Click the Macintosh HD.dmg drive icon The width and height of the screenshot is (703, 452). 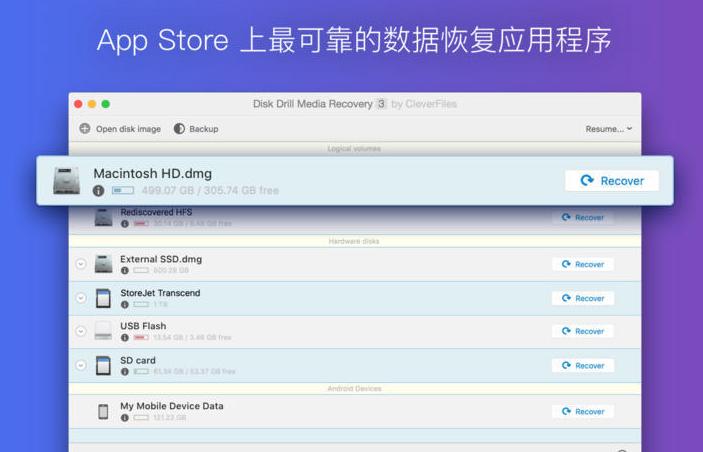click(67, 181)
